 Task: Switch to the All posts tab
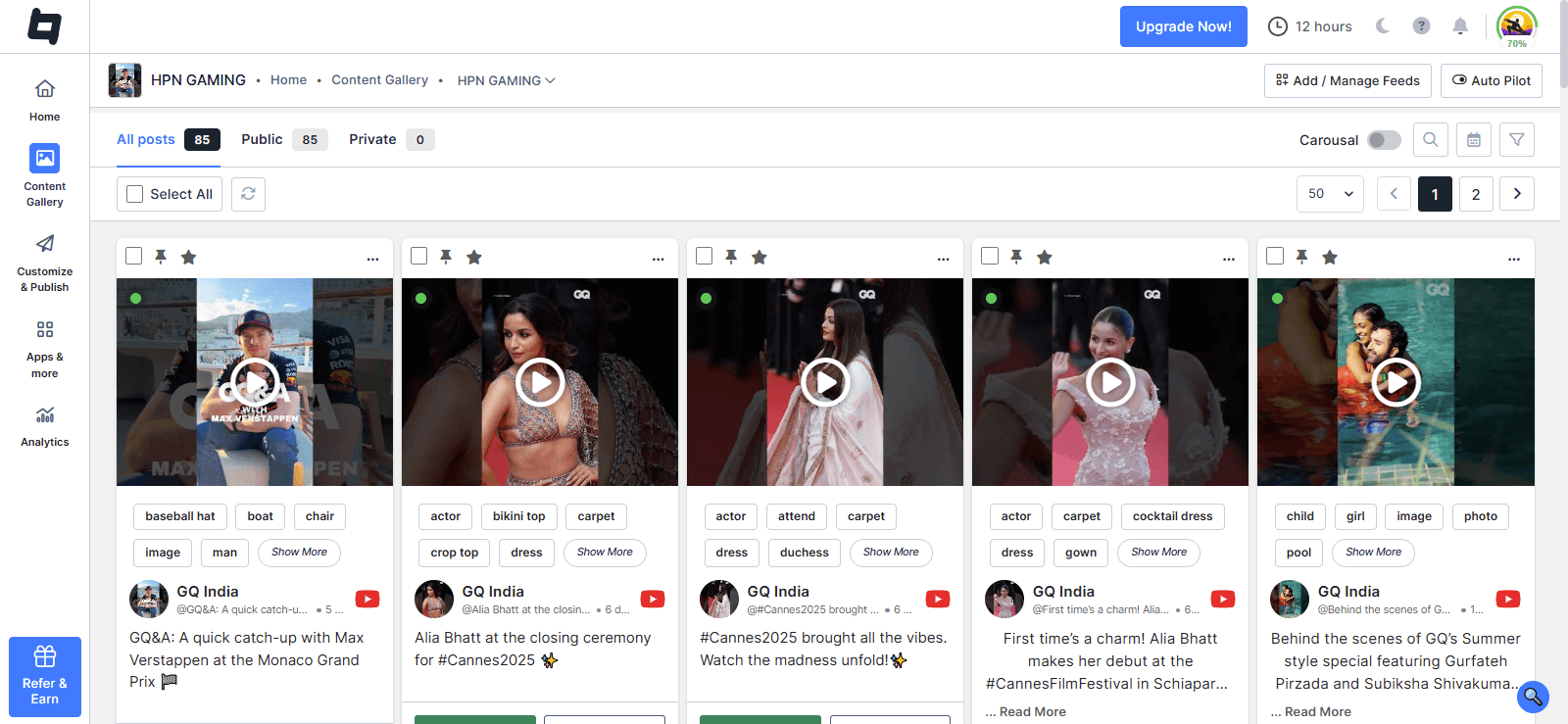point(168,139)
